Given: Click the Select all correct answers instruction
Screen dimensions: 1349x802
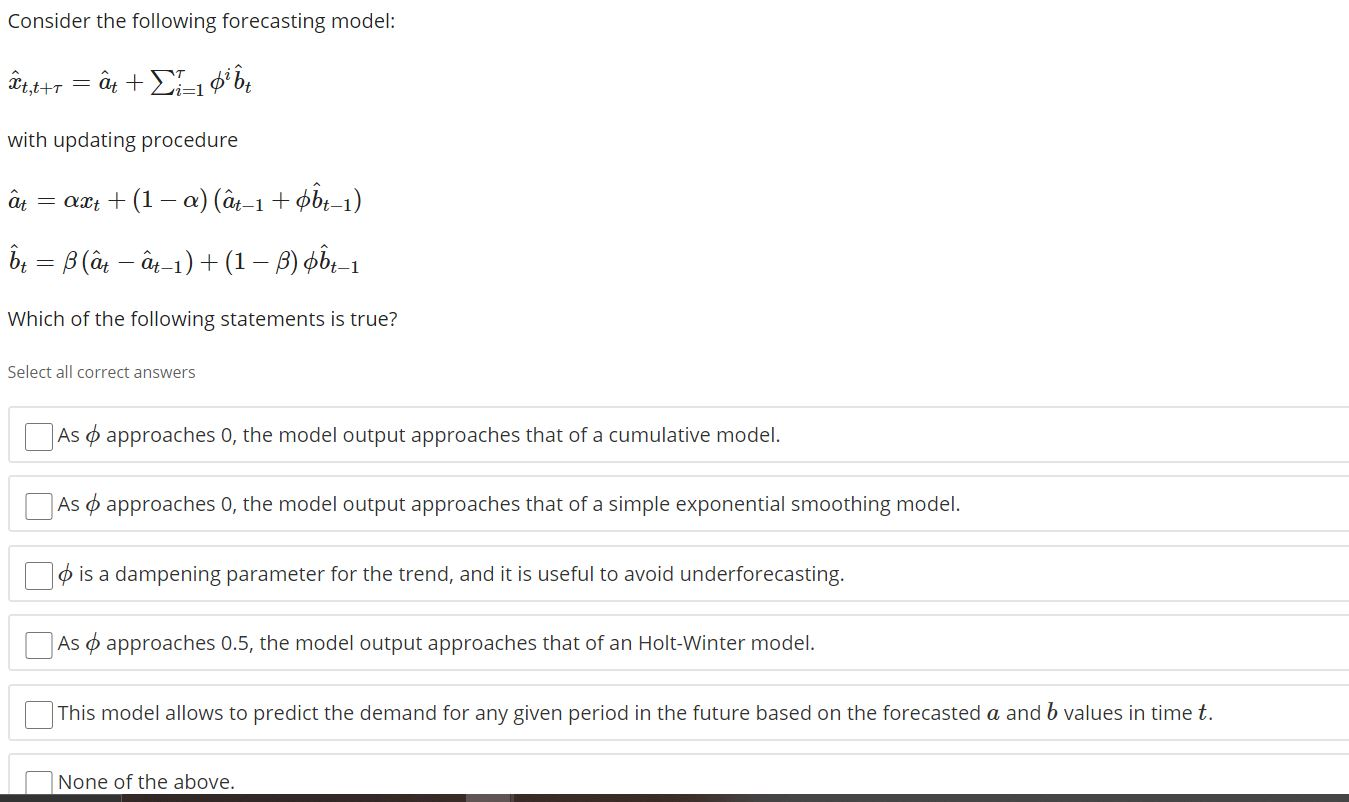Looking at the screenshot, I should click(101, 371).
